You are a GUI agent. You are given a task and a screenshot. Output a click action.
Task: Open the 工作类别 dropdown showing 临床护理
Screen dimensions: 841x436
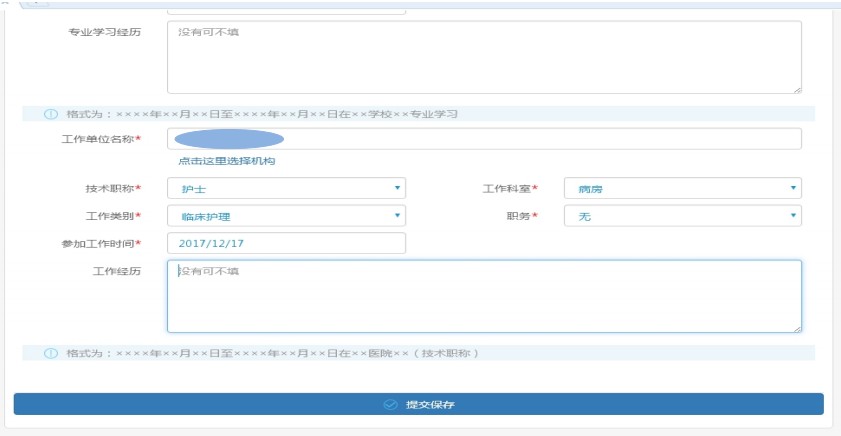[286, 215]
